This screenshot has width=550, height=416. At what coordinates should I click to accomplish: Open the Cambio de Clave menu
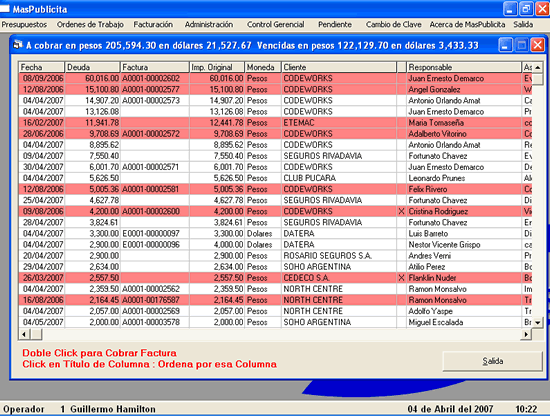tap(394, 25)
